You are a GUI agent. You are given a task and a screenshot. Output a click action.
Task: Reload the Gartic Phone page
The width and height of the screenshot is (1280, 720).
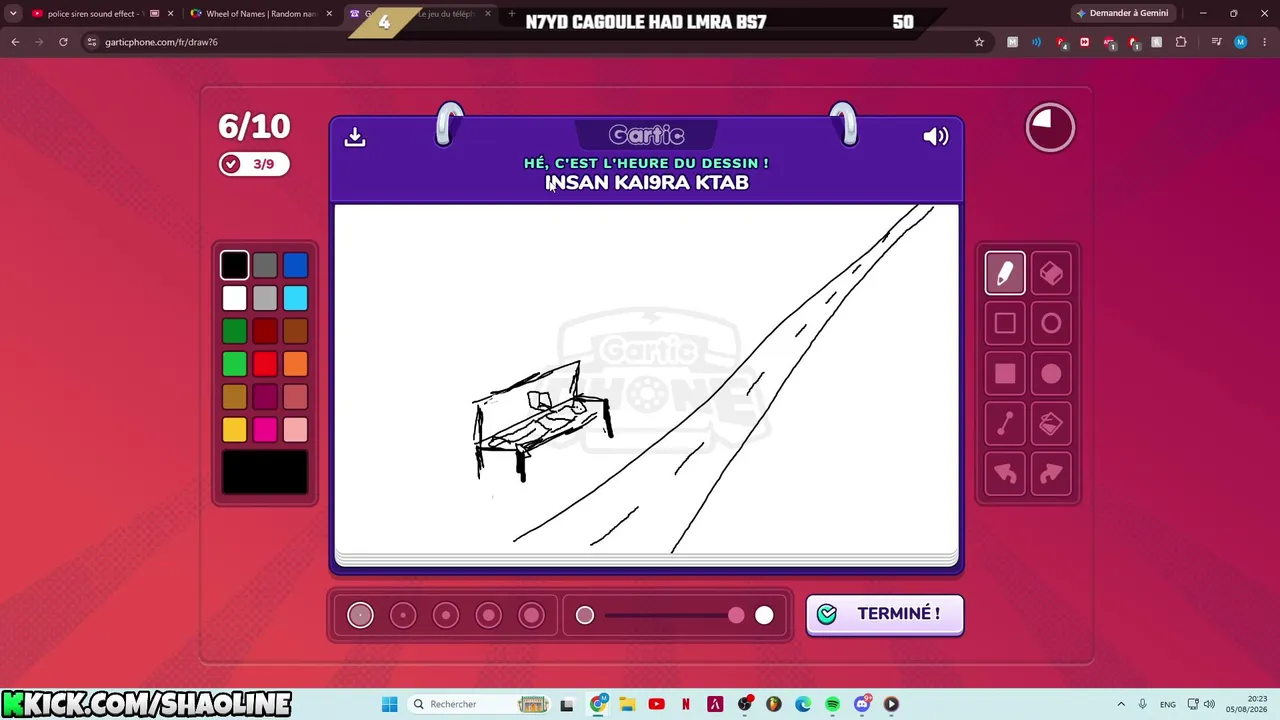[x=63, y=42]
